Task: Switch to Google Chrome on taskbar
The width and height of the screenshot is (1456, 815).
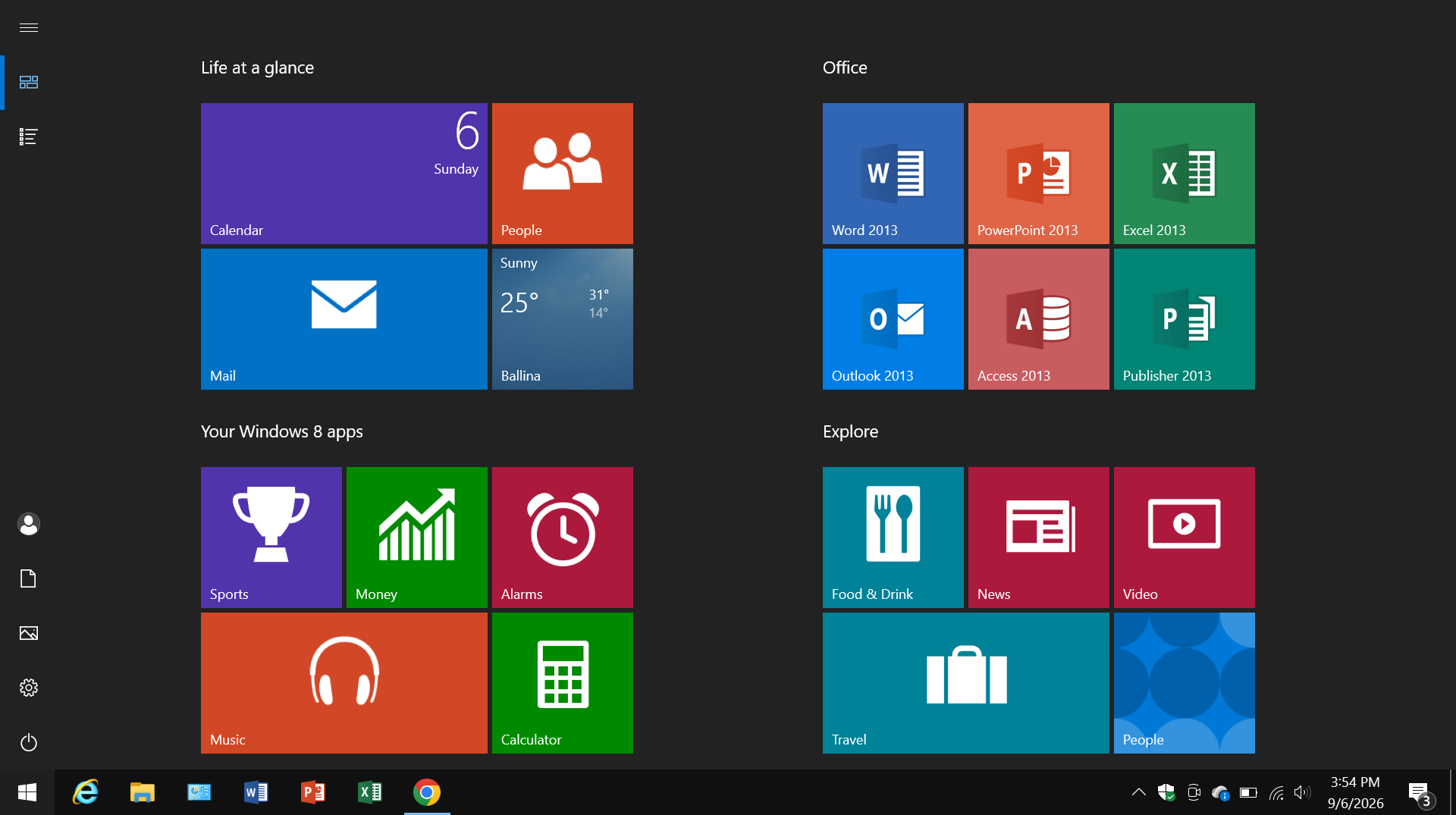Action: coord(427,792)
